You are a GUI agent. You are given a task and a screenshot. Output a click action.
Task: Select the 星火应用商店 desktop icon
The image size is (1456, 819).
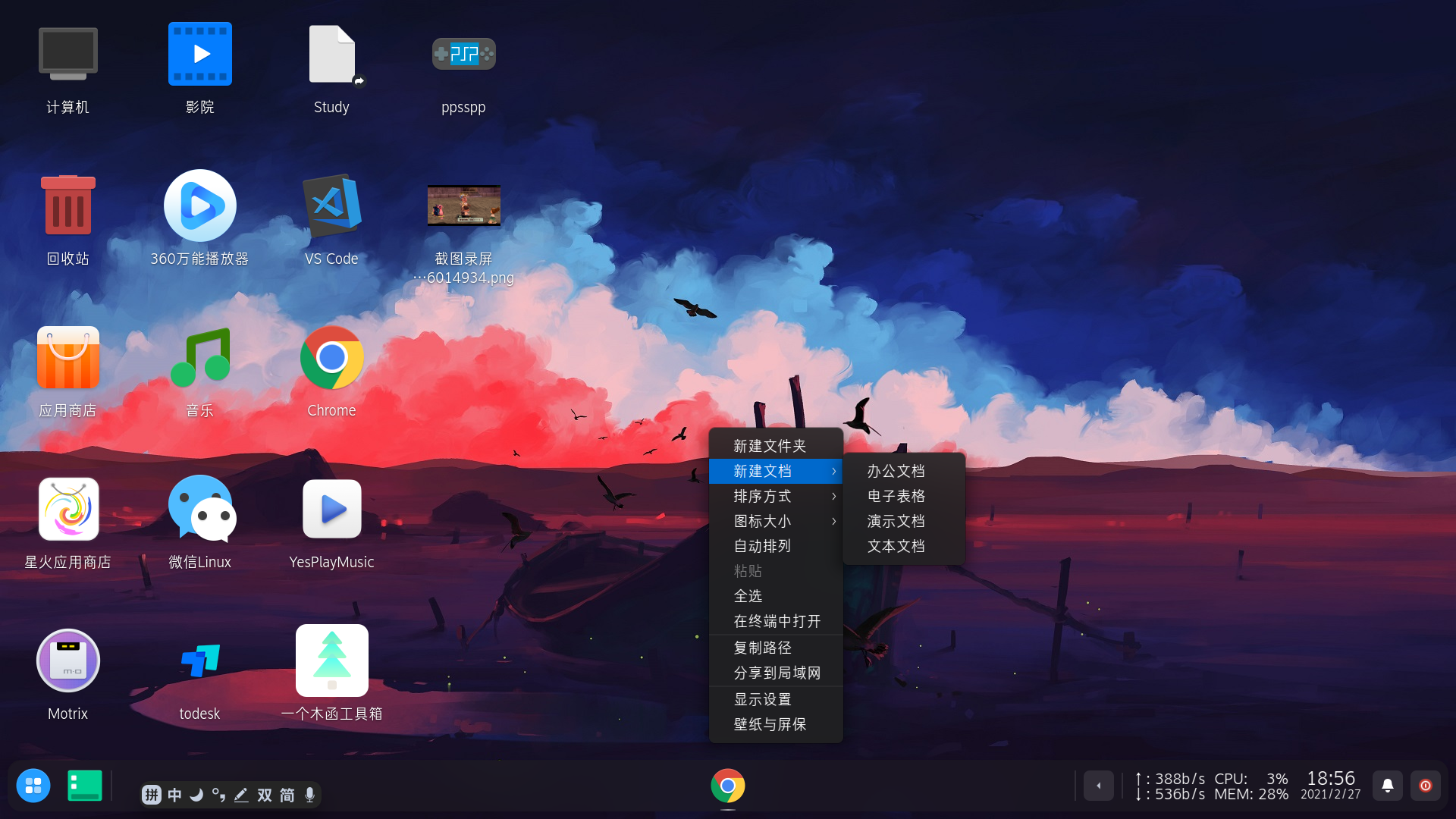[68, 510]
